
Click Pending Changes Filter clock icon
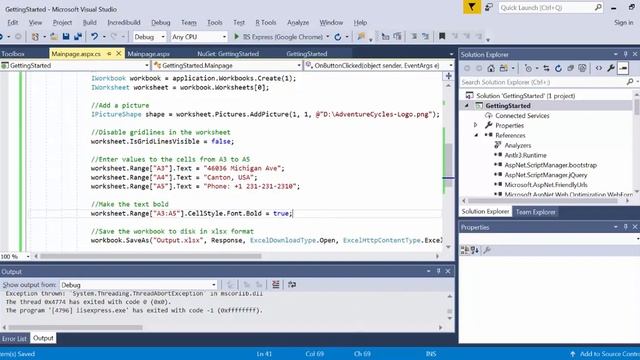click(528, 68)
